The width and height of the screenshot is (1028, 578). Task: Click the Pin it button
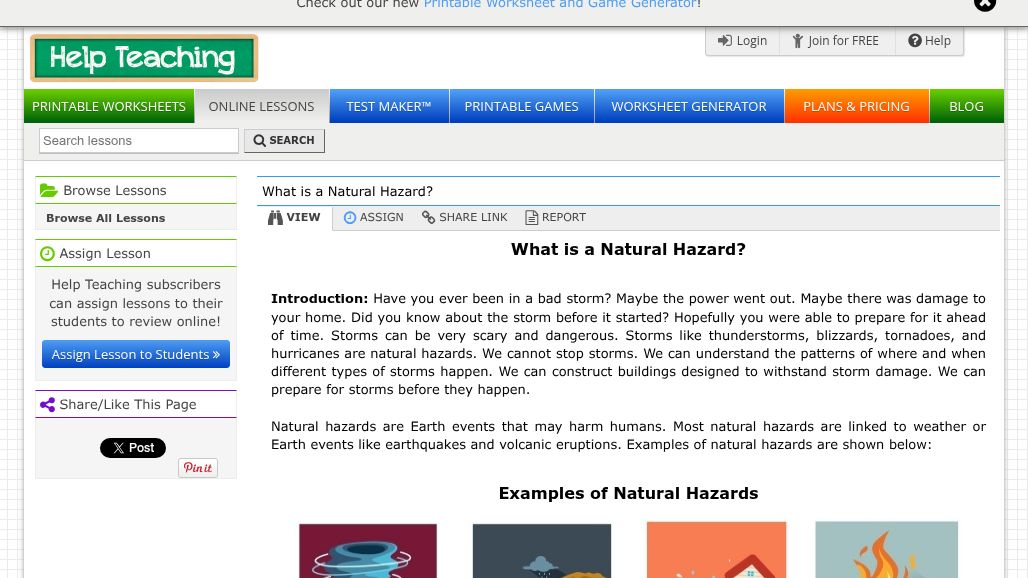pyautogui.click(x=197, y=467)
